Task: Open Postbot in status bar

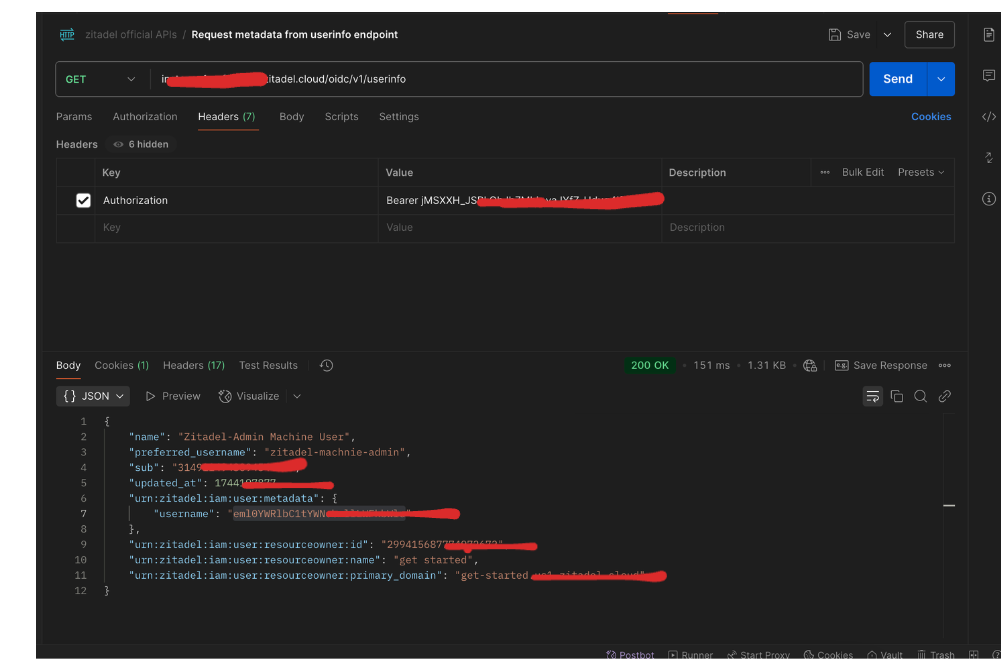Action: coord(630,655)
